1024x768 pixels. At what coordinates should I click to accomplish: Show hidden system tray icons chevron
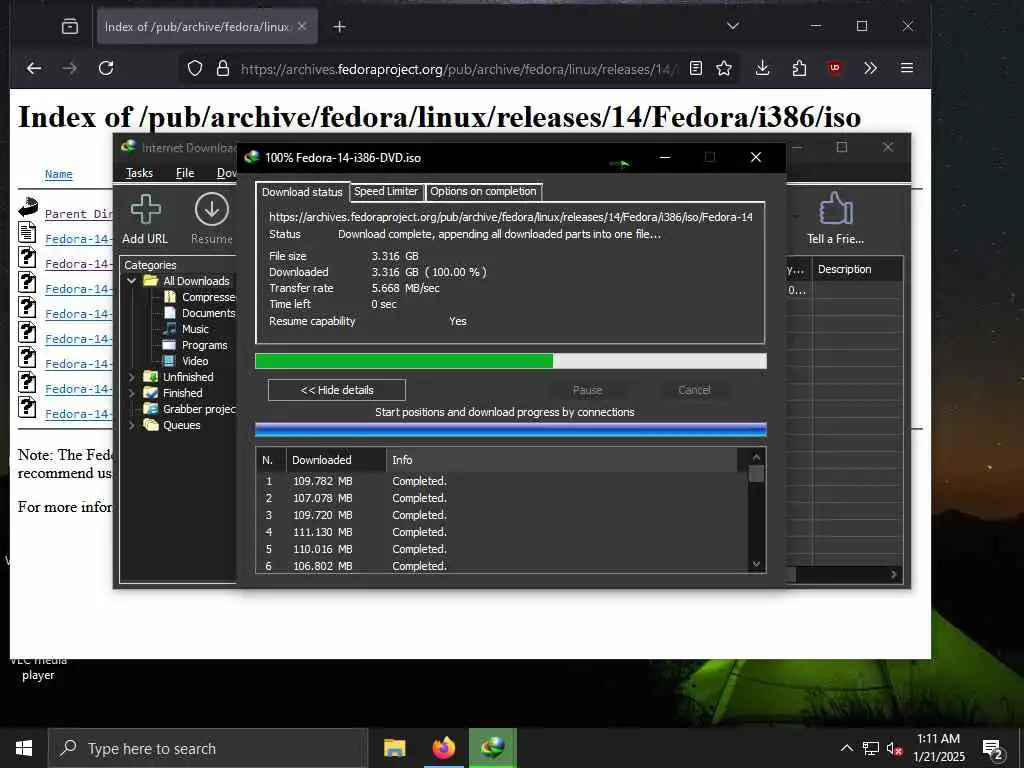coord(846,748)
